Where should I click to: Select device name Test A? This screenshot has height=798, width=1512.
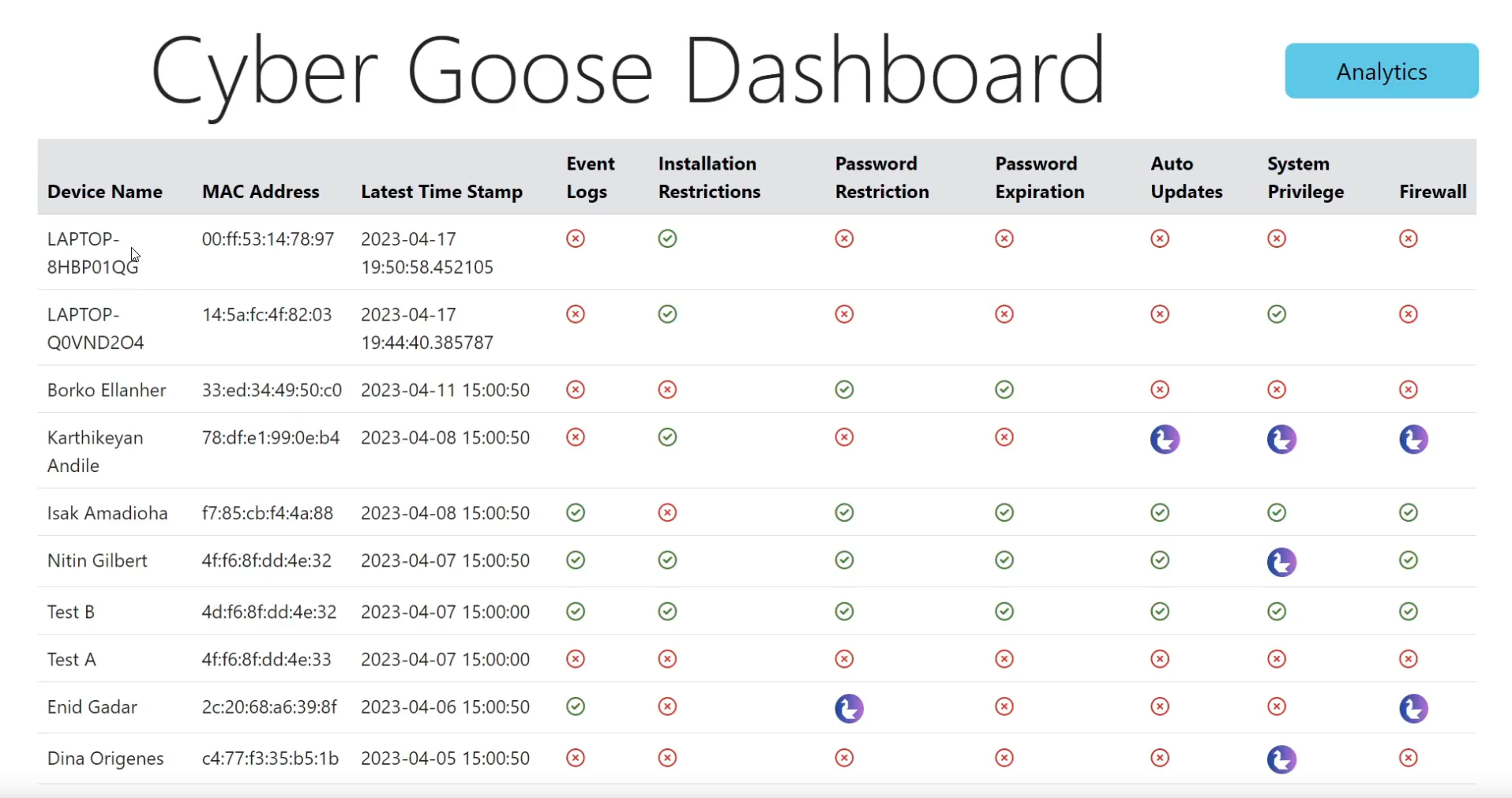[x=72, y=659]
